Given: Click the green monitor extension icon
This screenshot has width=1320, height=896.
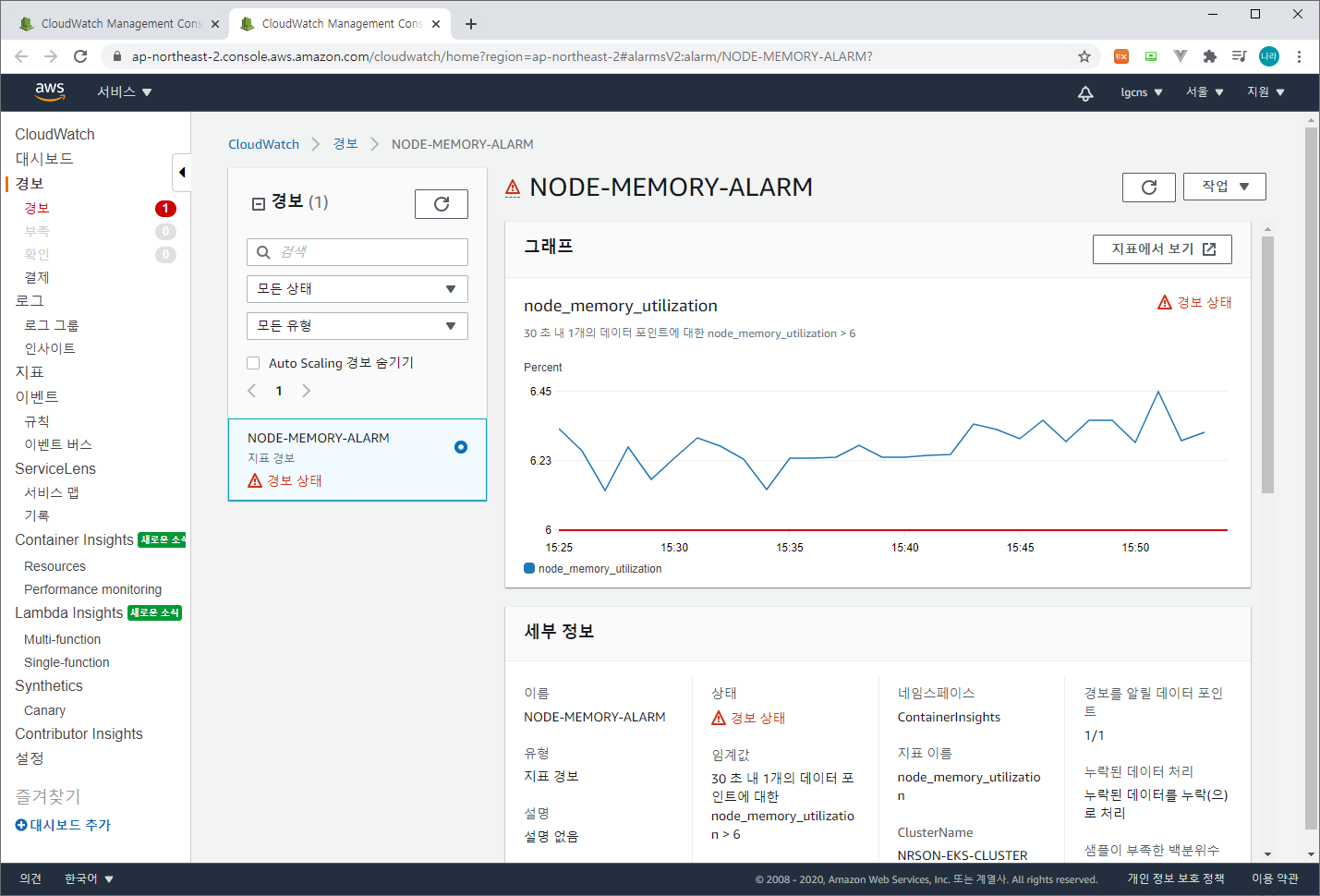Looking at the screenshot, I should [1151, 56].
